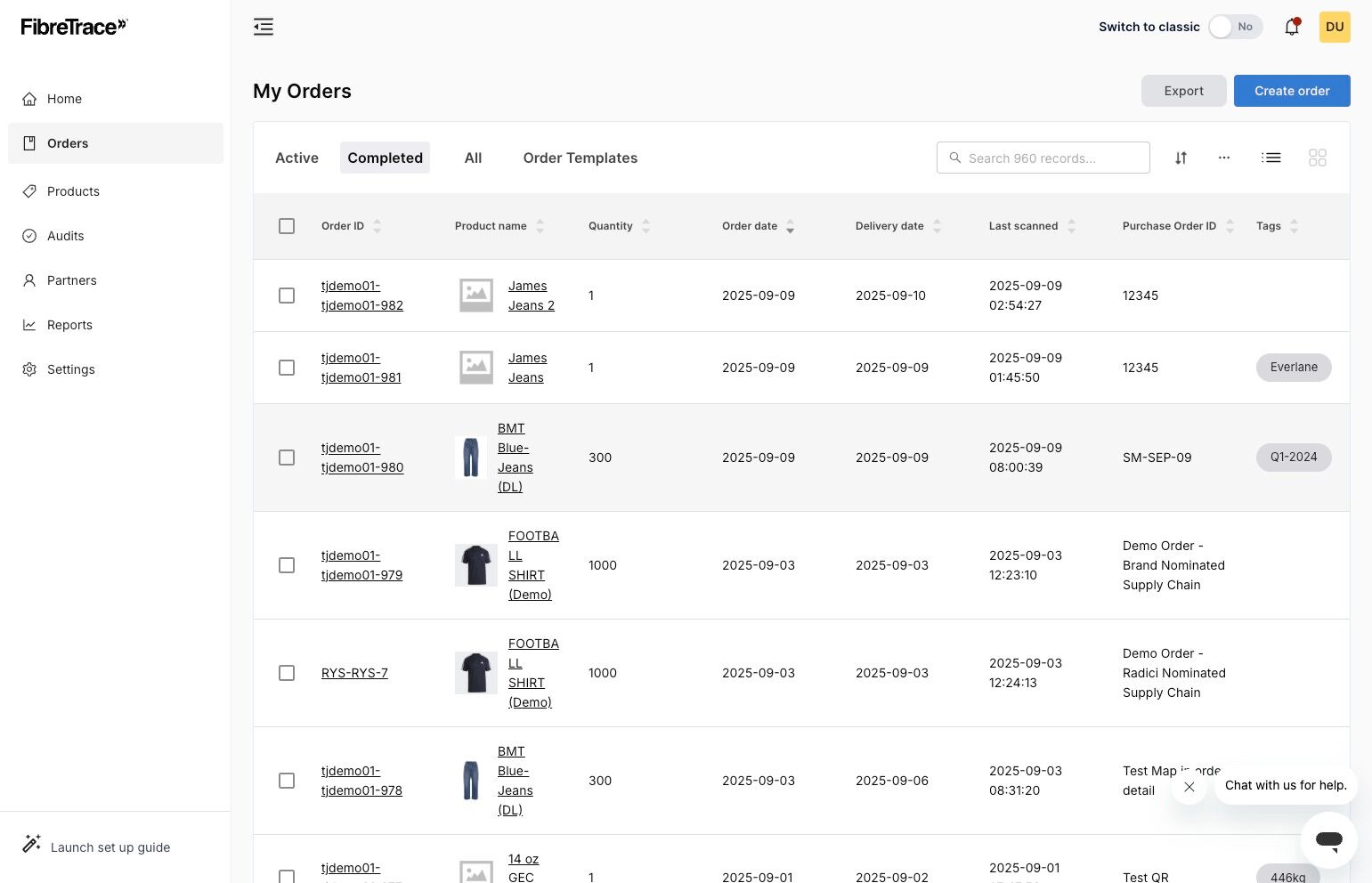1372x883 pixels.
Task: Select order tjdemo01-978 checkbox
Action: point(287,781)
